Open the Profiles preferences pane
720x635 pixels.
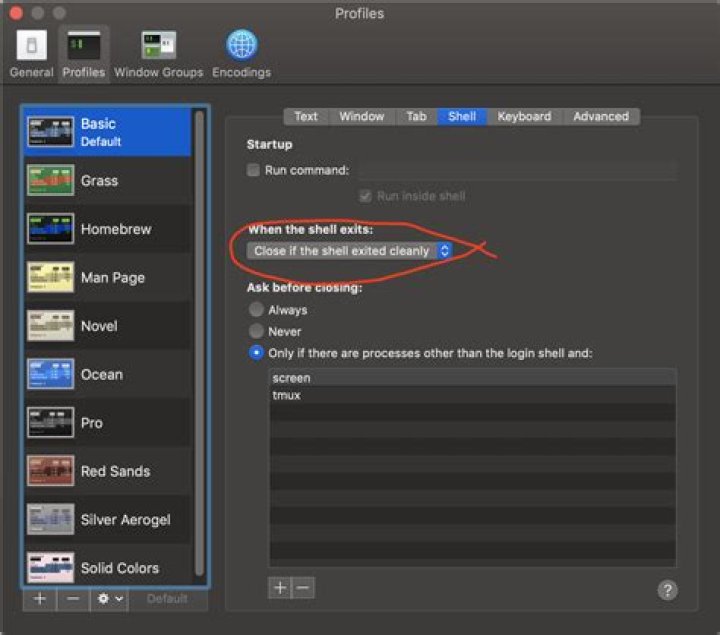[84, 53]
